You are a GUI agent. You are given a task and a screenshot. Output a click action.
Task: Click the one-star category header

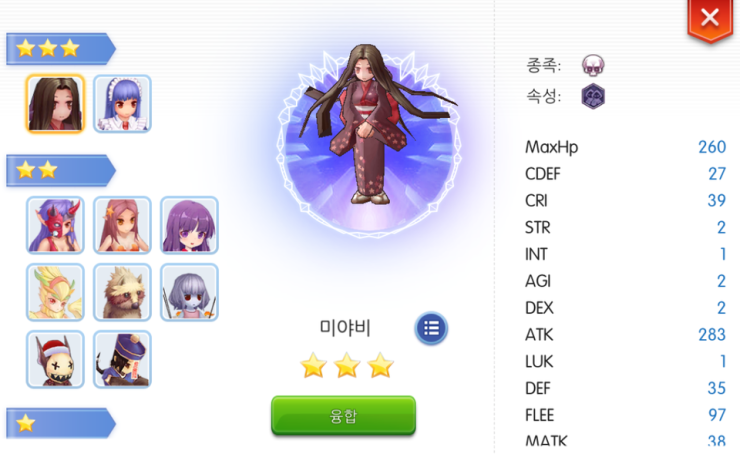[x=60, y=423]
